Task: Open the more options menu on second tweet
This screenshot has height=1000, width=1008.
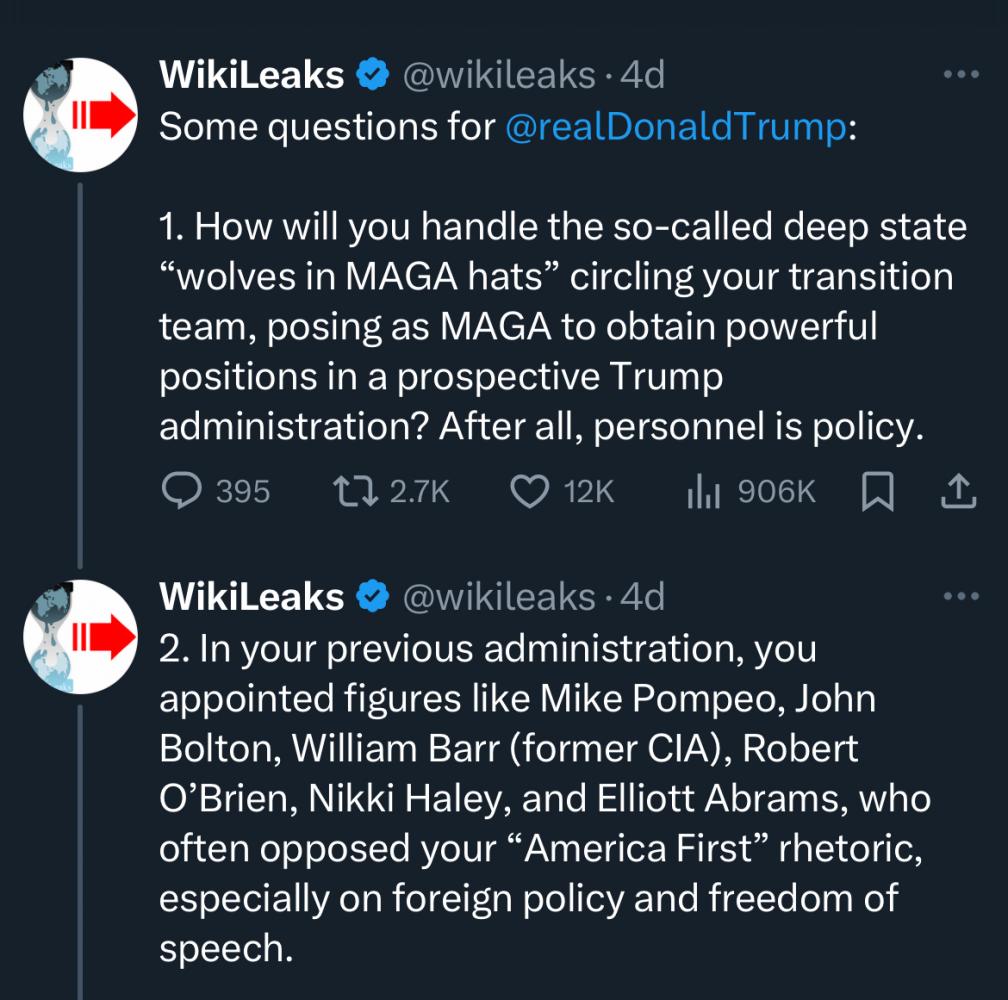Action: 961,597
